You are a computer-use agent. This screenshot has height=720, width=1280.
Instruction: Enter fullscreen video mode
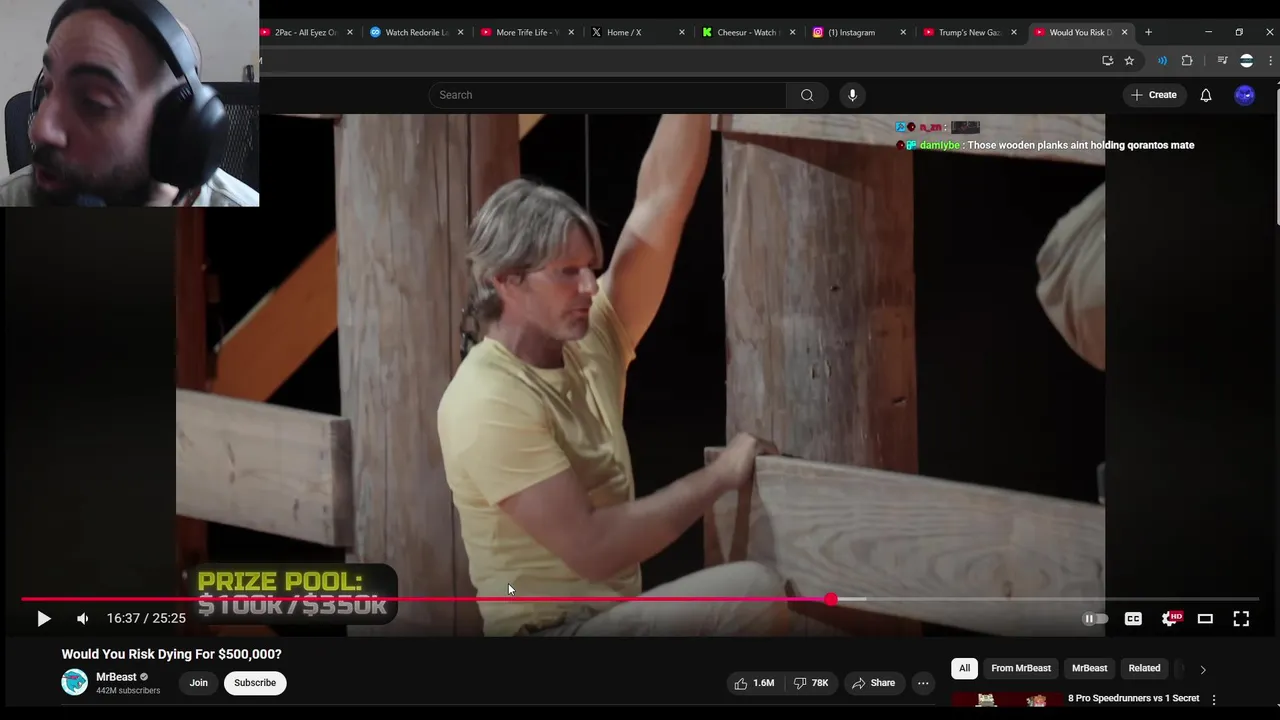coord(1241,619)
